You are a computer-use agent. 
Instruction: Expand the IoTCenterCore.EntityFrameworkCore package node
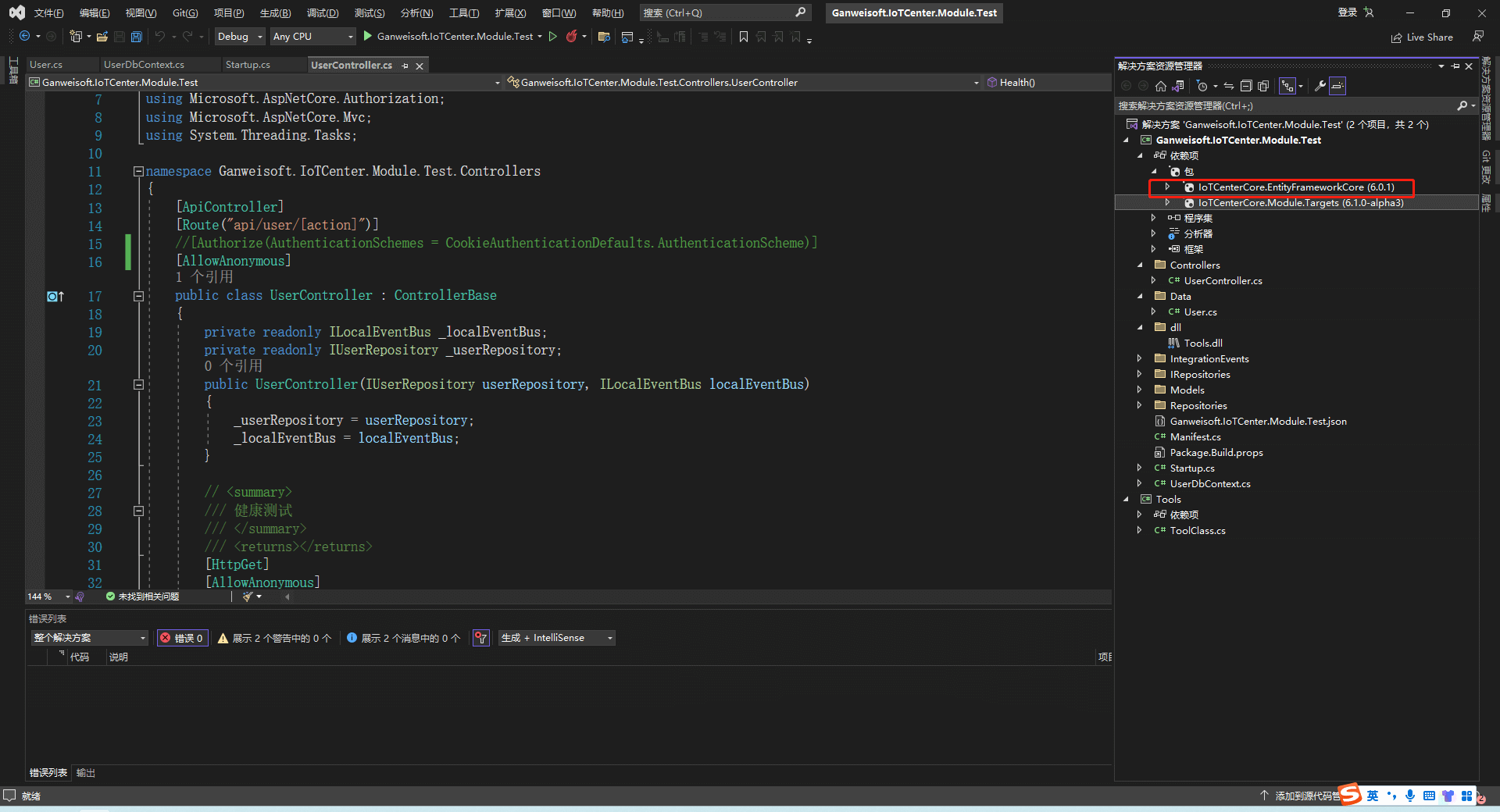(x=1167, y=187)
